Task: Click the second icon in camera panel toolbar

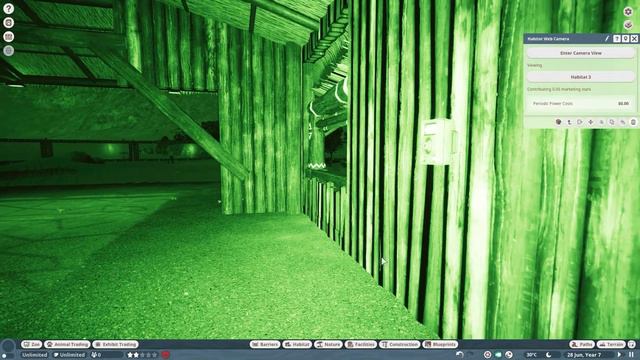Action: click(x=569, y=122)
